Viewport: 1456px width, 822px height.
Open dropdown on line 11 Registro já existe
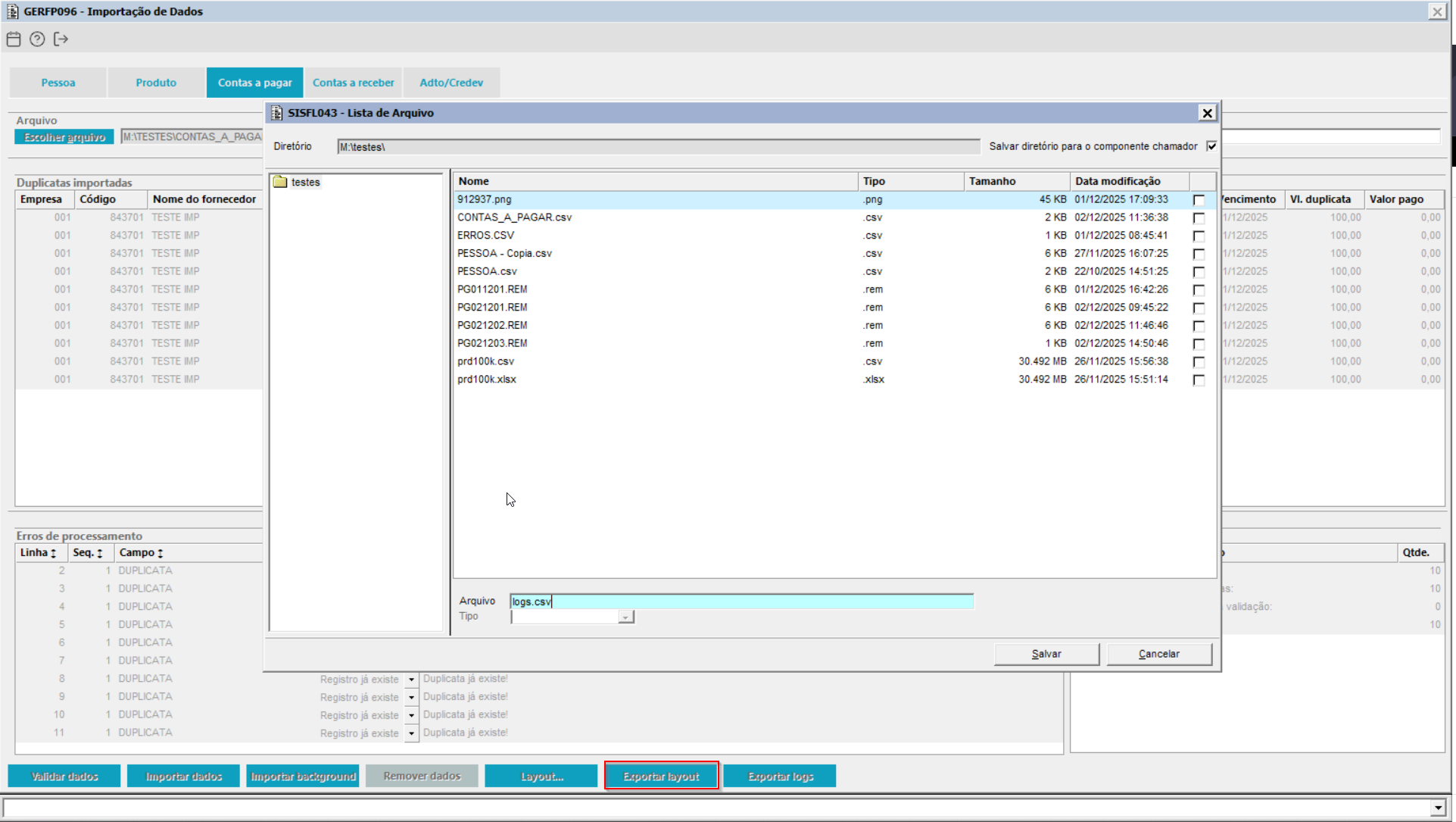(411, 733)
